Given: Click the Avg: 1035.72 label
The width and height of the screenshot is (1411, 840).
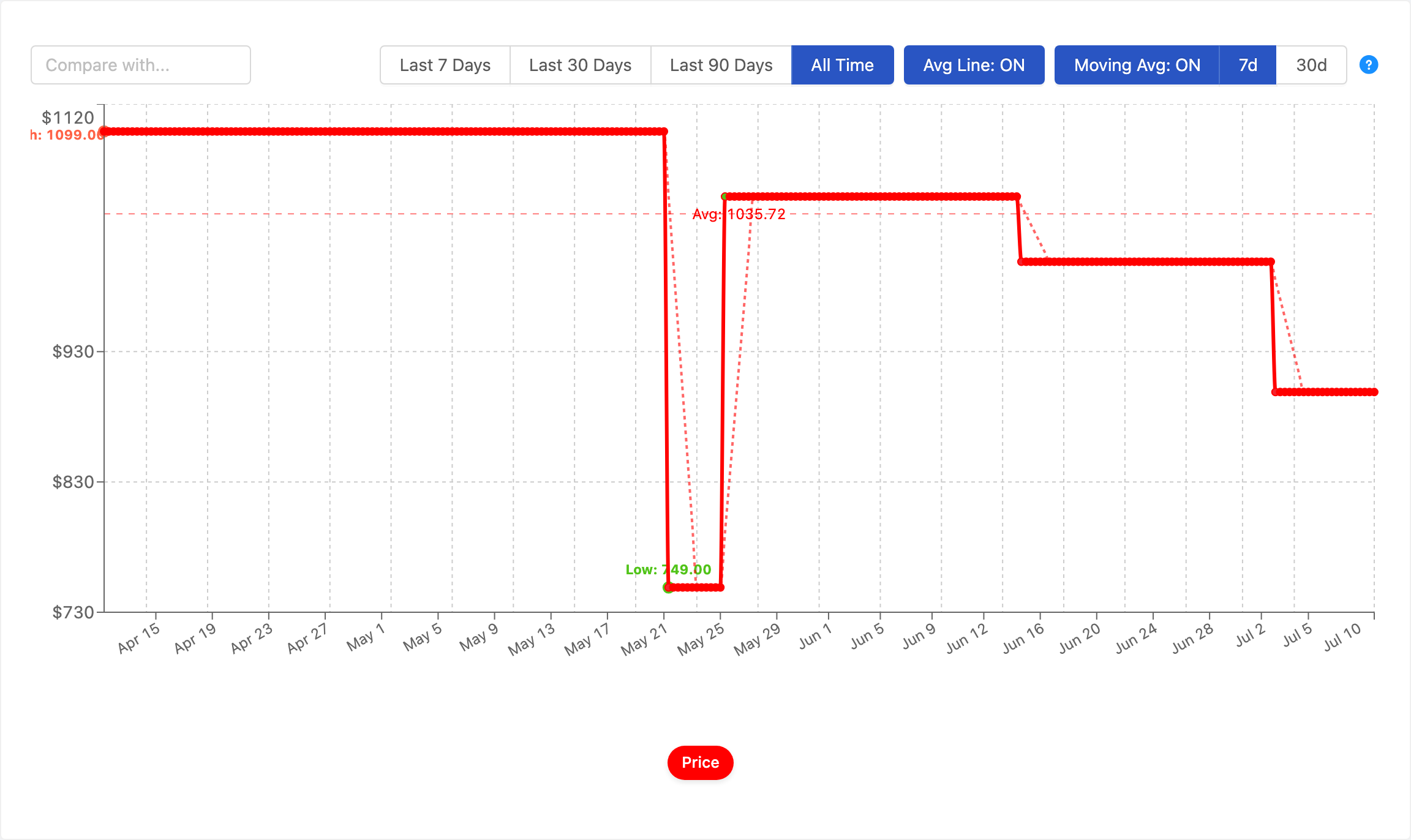Looking at the screenshot, I should click(x=739, y=214).
